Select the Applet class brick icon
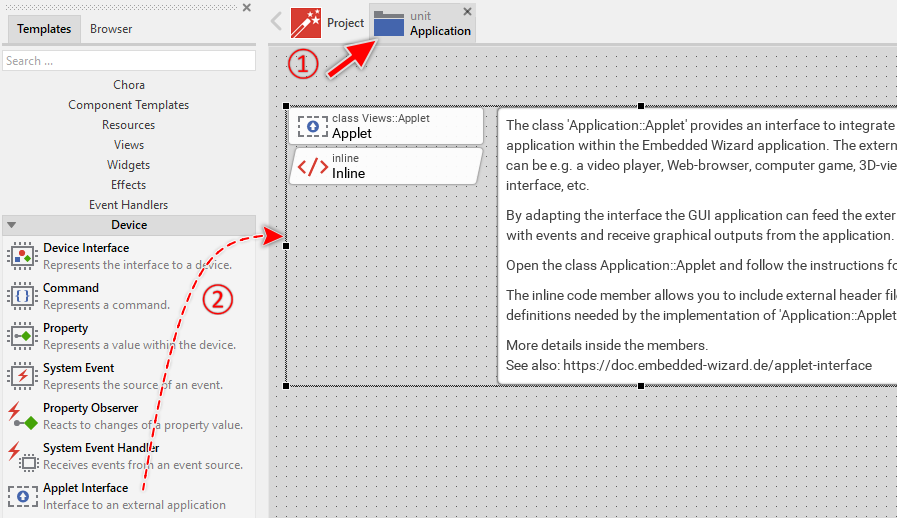The height and width of the screenshot is (518, 897). point(312,126)
